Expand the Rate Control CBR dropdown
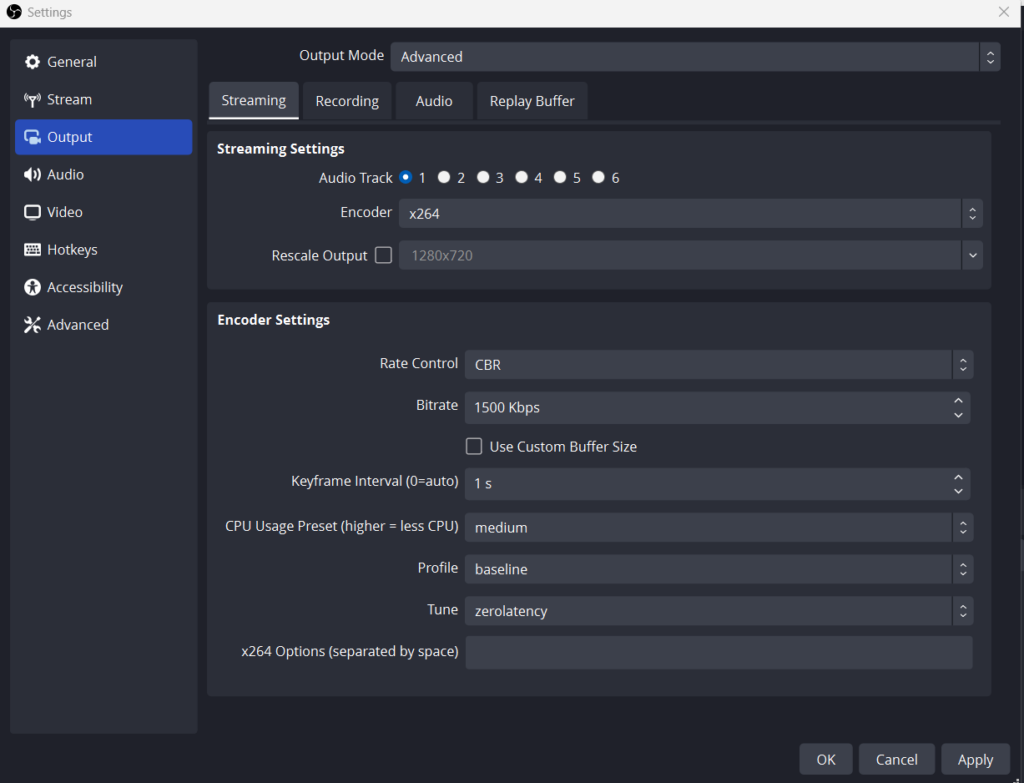The height and width of the screenshot is (783, 1024). [x=719, y=364]
